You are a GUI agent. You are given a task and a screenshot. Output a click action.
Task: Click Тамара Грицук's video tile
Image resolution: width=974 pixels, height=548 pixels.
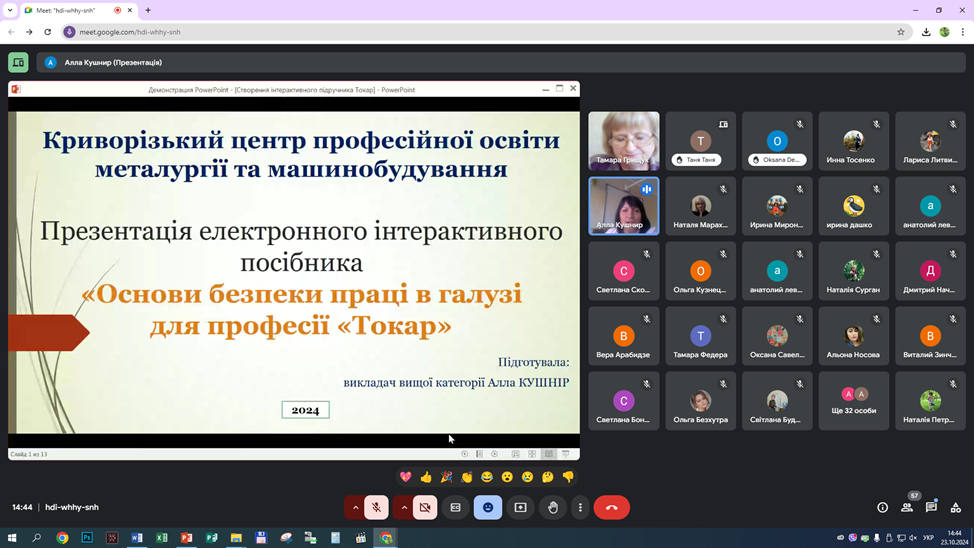[623, 141]
